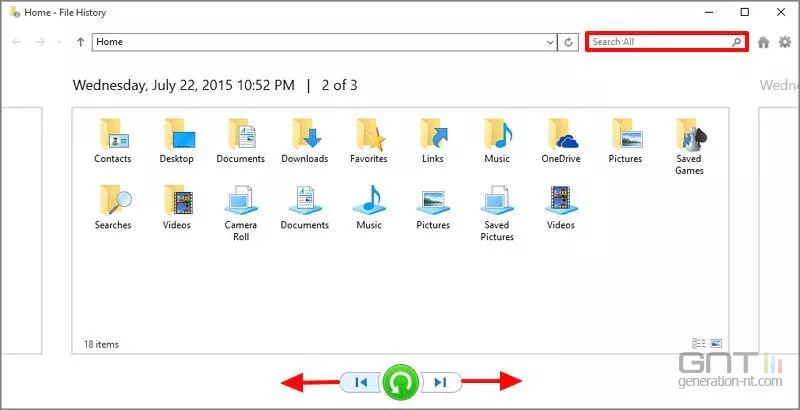Expand the address bar dropdown
The width and height of the screenshot is (800, 410).
(x=550, y=42)
